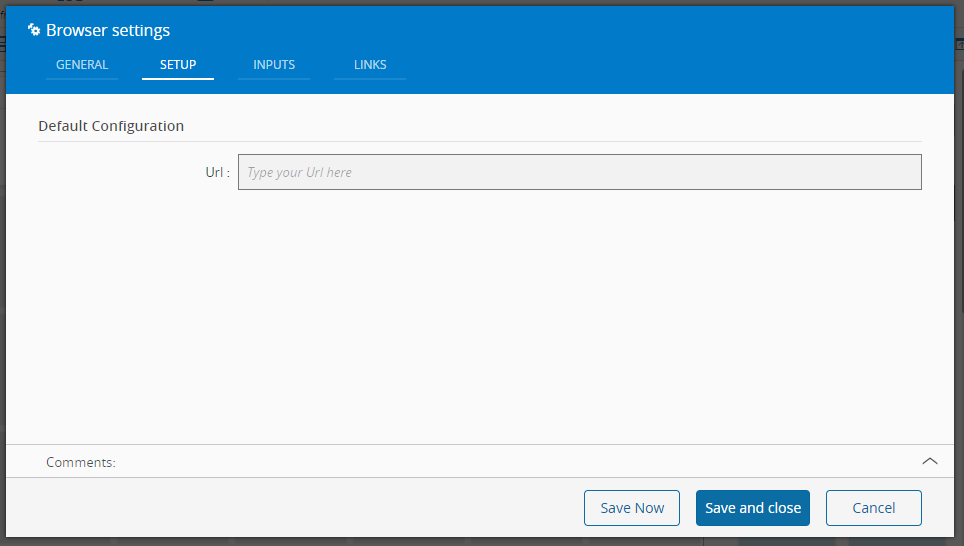Cancel the Browser settings dialog

[x=873, y=508]
